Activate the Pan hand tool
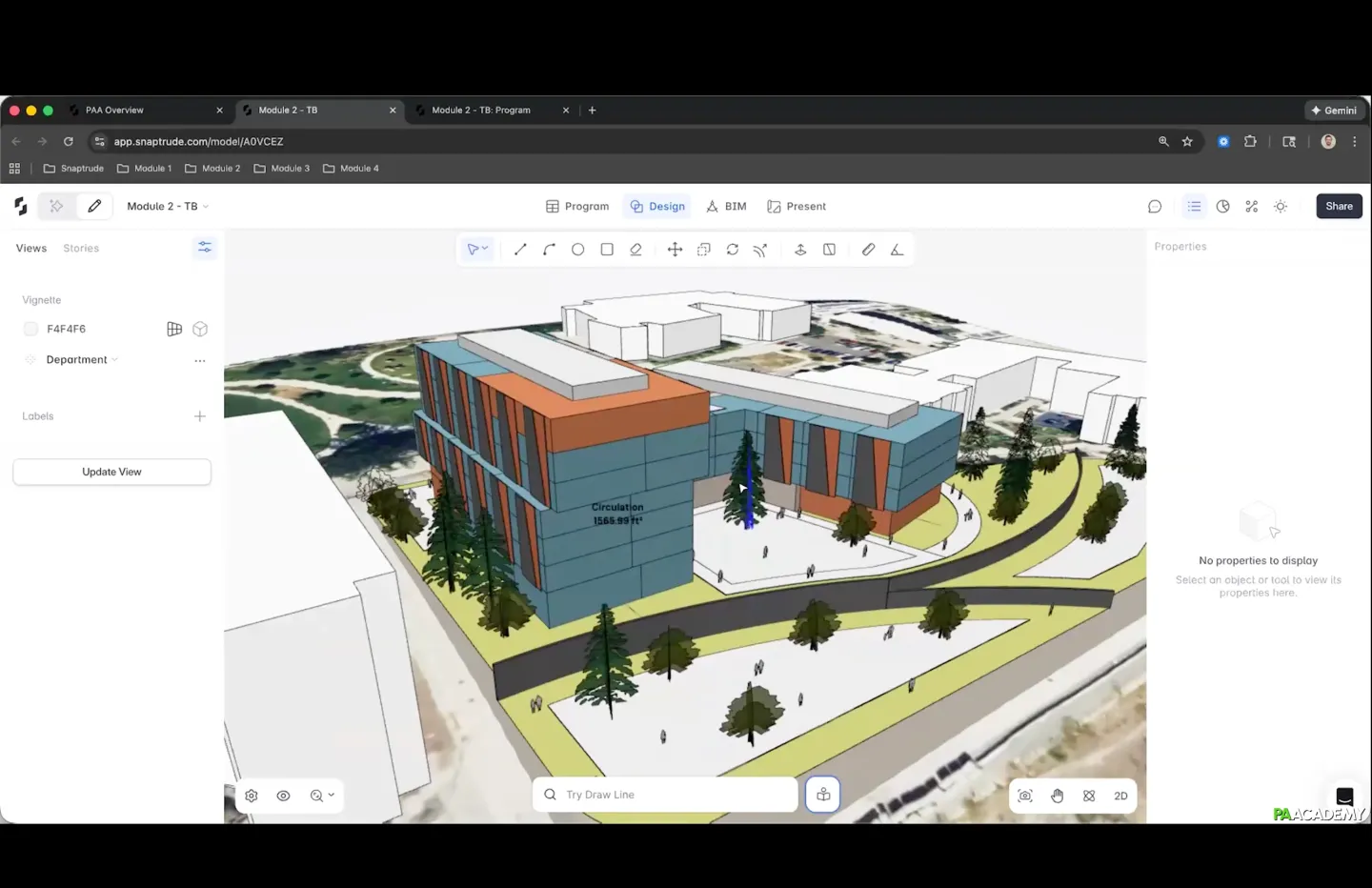This screenshot has width=1372, height=888. pyautogui.click(x=1058, y=796)
